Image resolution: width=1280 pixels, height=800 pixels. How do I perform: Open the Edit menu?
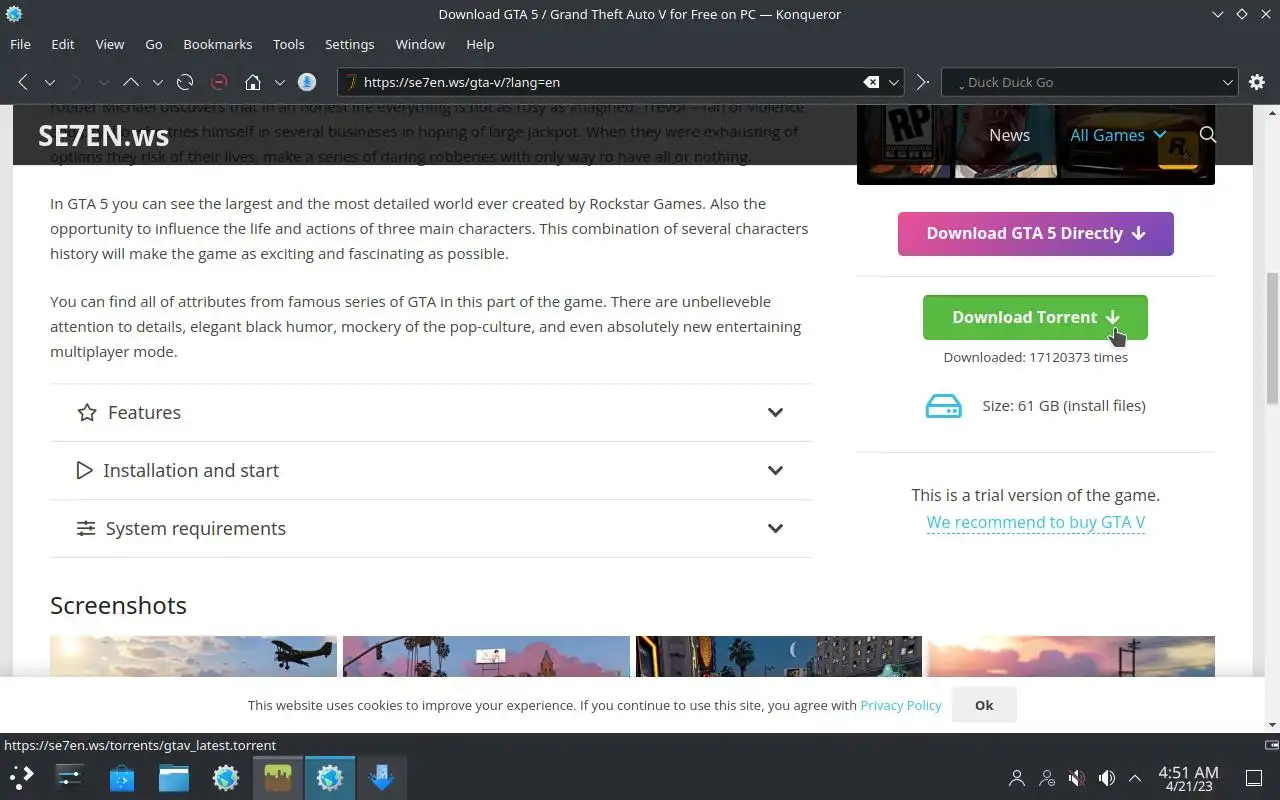tap(63, 44)
